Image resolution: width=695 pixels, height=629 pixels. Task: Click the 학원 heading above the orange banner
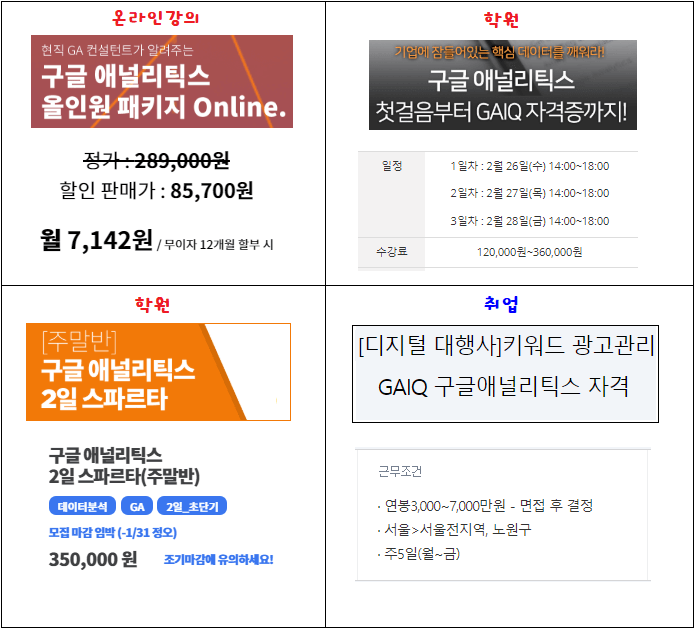pyautogui.click(x=152, y=305)
